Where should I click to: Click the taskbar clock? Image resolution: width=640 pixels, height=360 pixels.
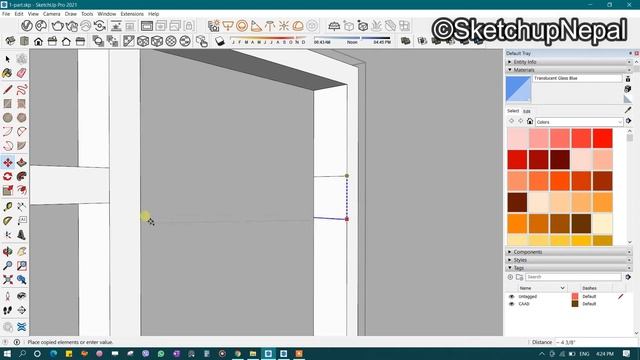pos(604,353)
